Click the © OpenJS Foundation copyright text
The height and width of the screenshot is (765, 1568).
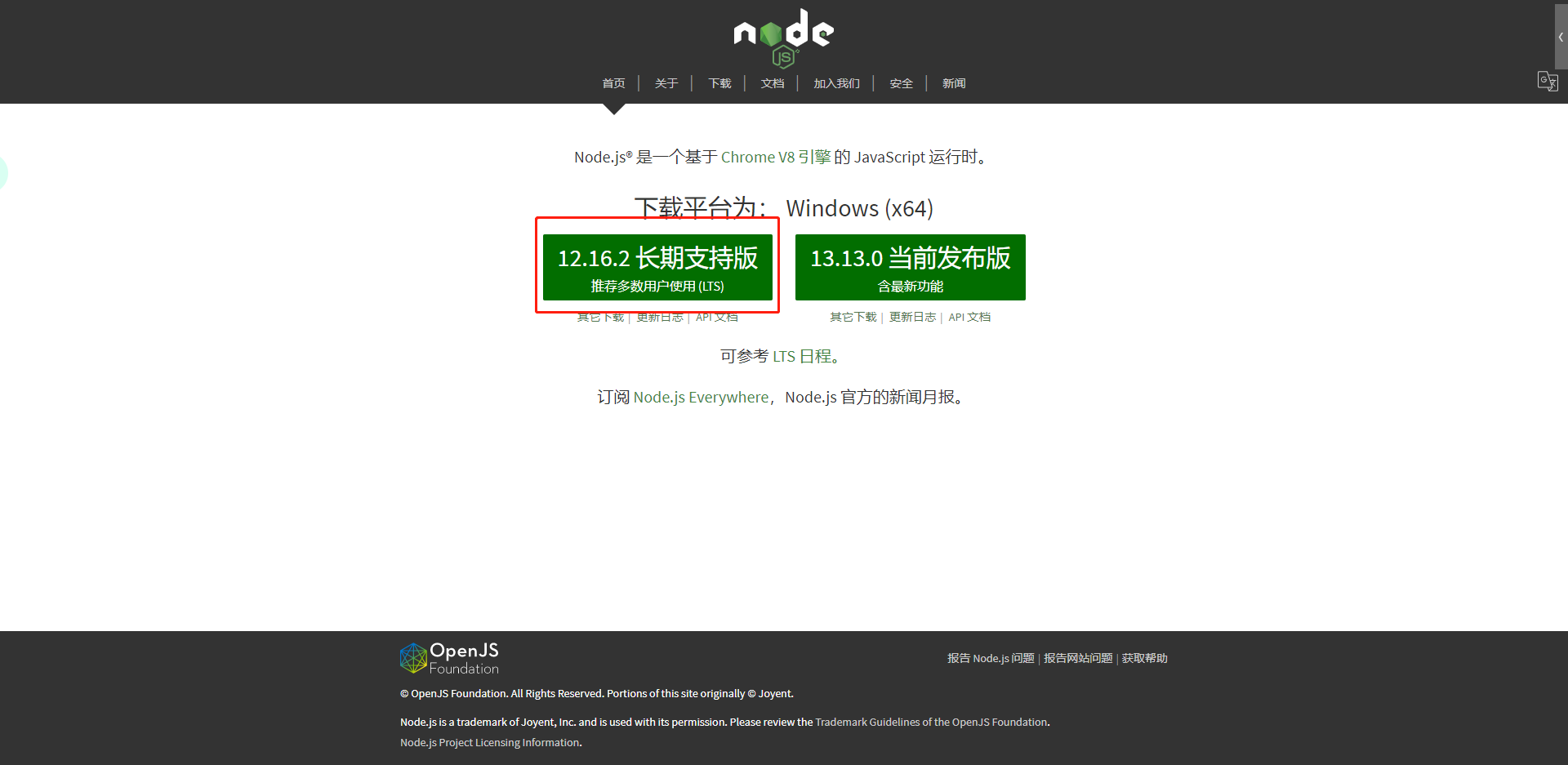[x=597, y=693]
